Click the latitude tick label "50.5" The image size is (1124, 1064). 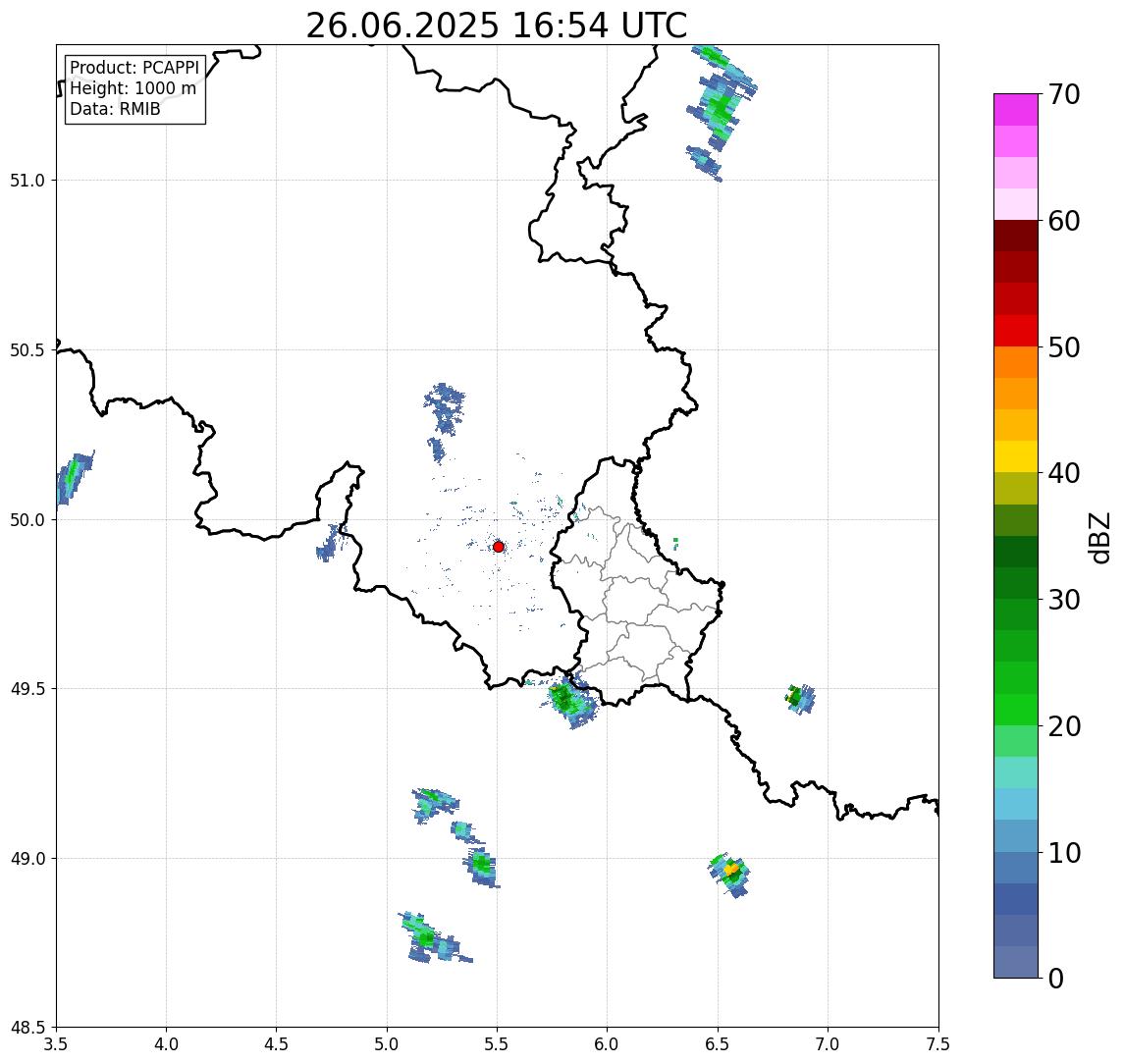(x=27, y=350)
